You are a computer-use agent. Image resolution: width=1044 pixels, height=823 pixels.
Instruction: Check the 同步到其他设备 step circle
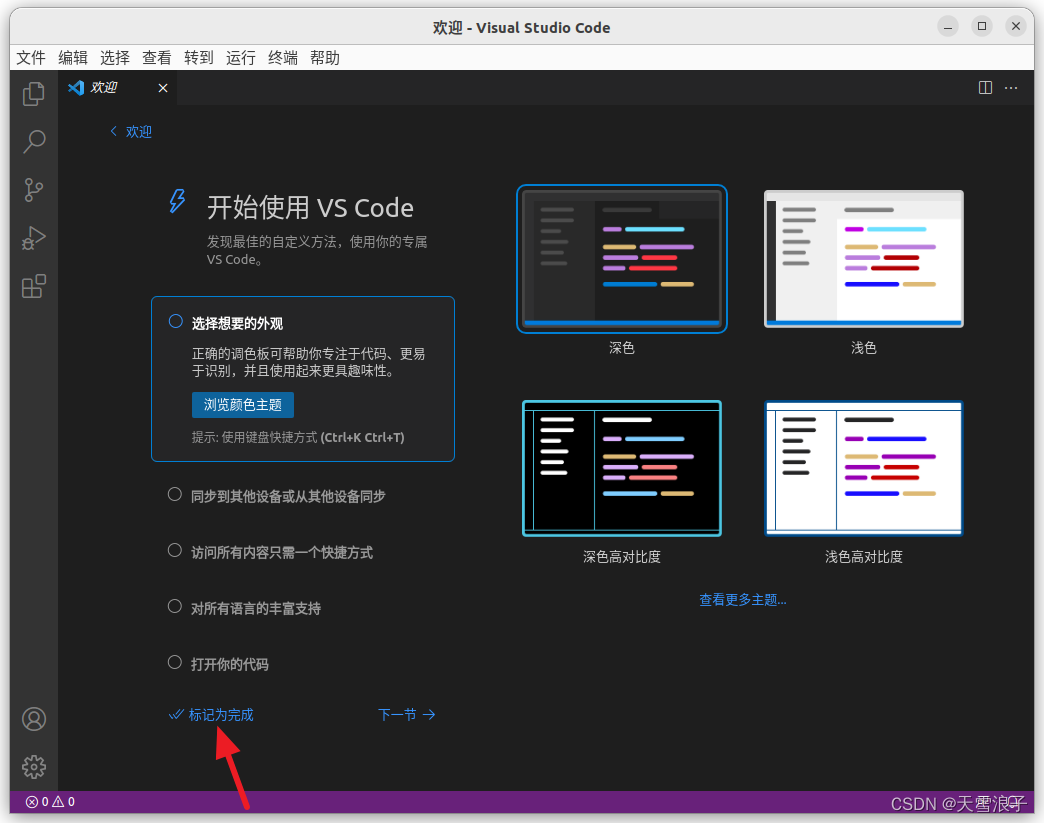(174, 495)
